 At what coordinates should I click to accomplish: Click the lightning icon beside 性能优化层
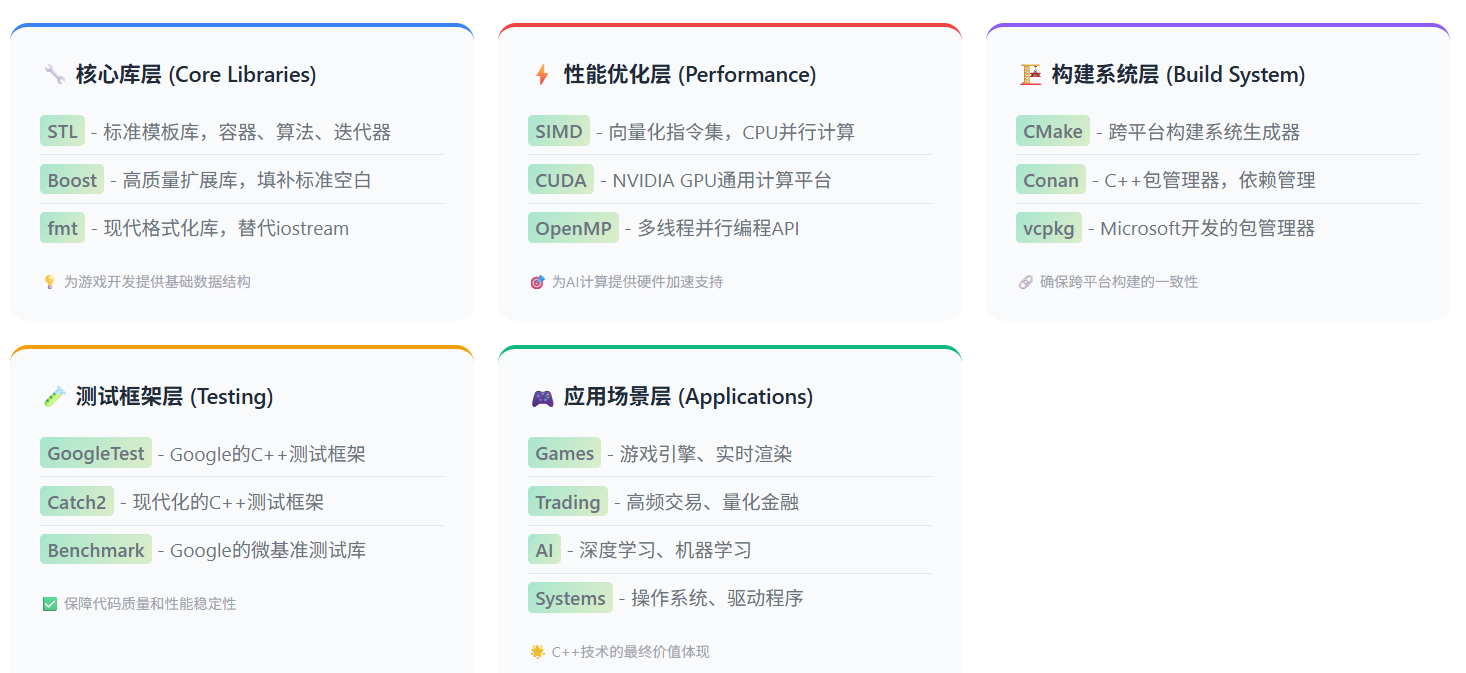[542, 75]
